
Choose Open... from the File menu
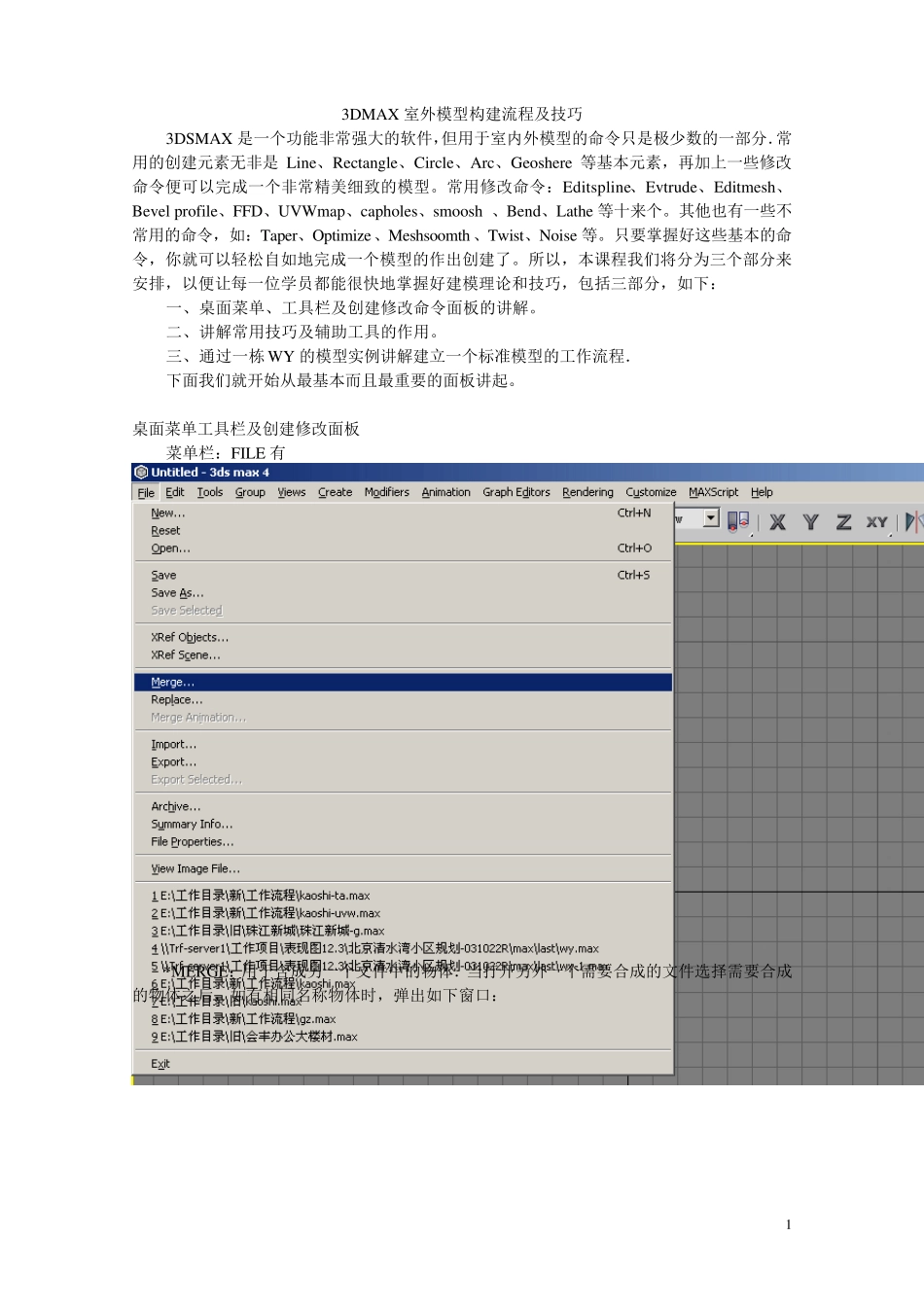pyautogui.click(x=403, y=548)
